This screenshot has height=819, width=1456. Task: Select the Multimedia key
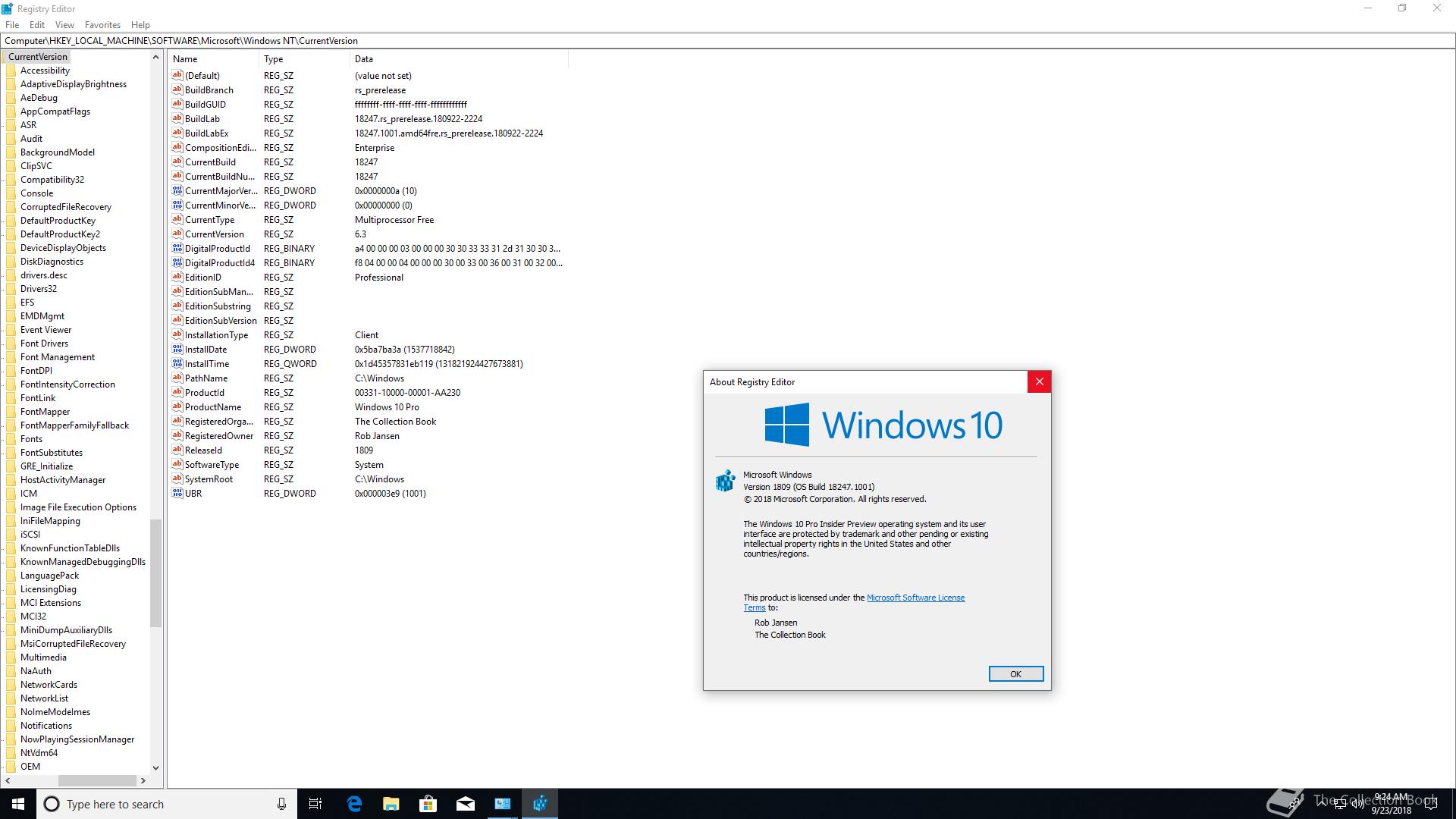43,657
